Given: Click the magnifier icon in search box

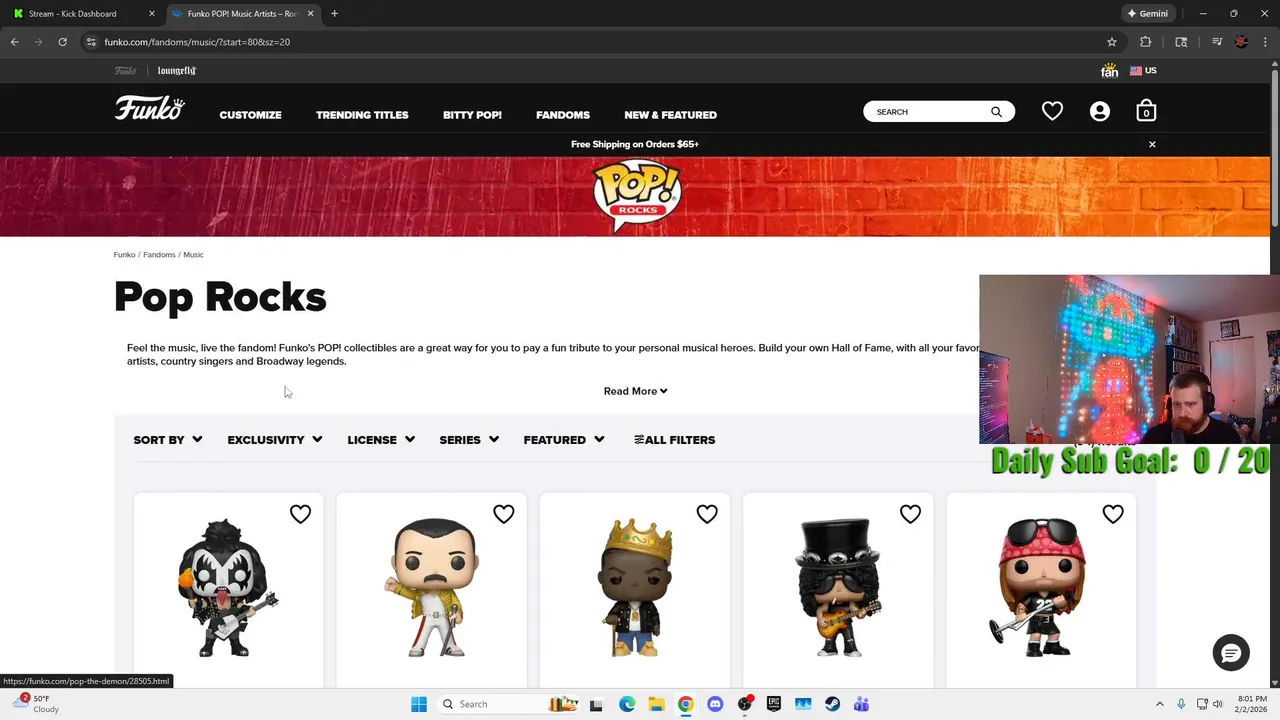Looking at the screenshot, I should [x=996, y=112].
